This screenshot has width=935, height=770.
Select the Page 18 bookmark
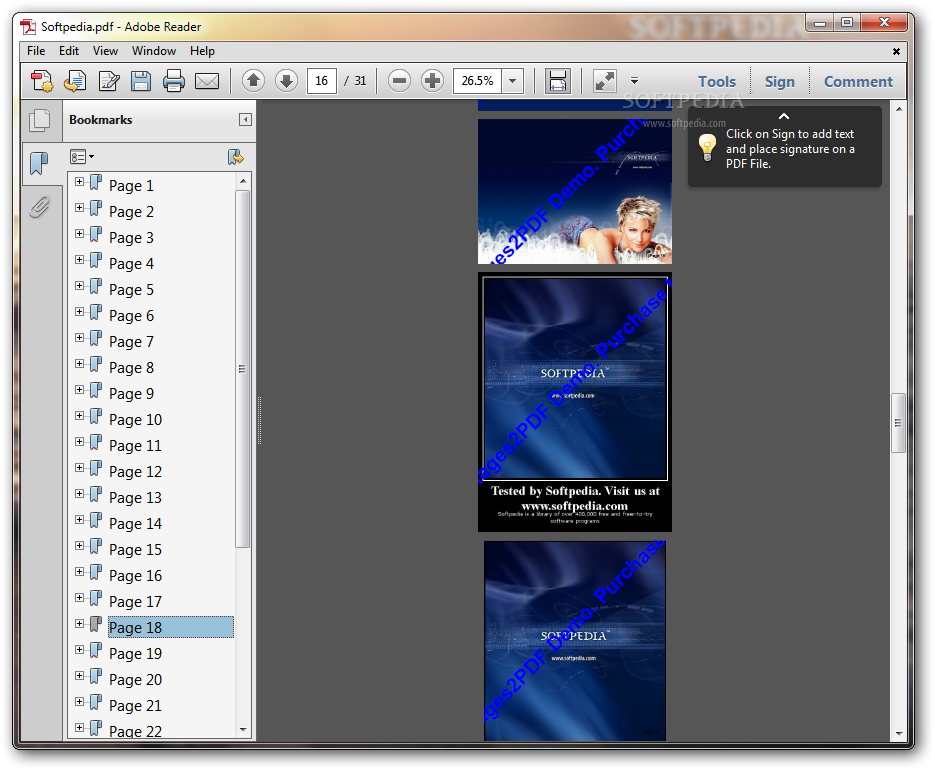click(x=171, y=627)
